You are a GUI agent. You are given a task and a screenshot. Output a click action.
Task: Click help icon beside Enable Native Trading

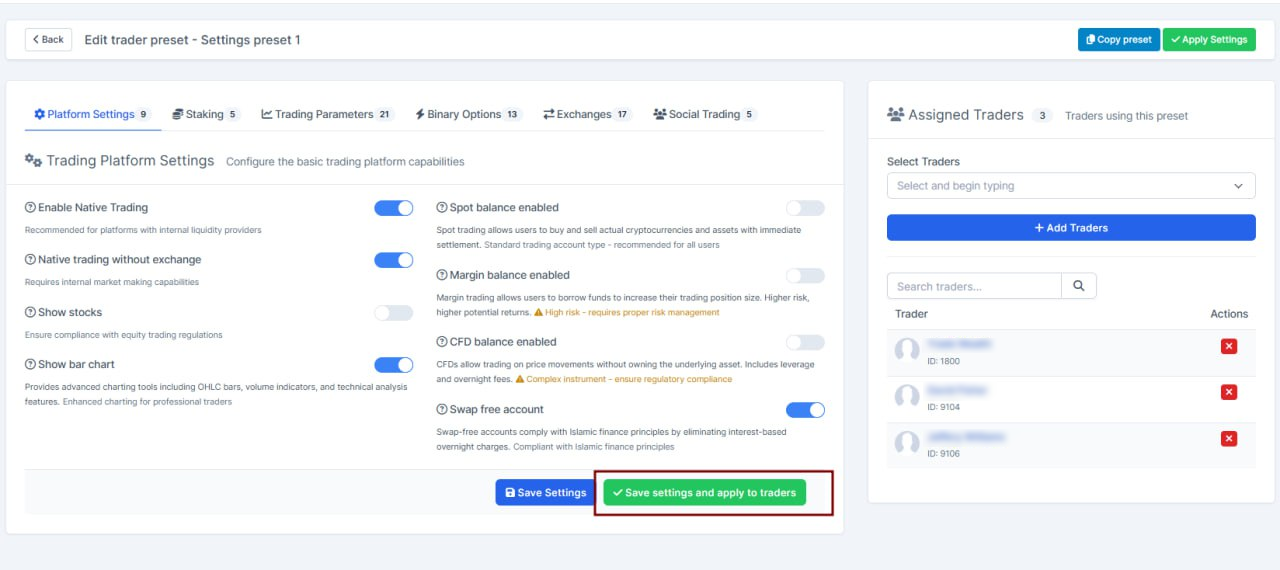[30, 208]
